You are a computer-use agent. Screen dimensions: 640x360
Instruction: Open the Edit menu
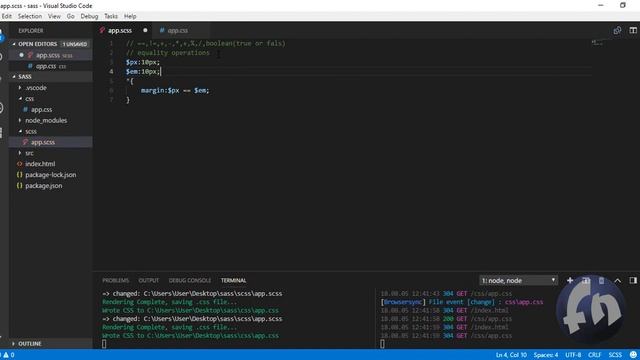click(7, 16)
